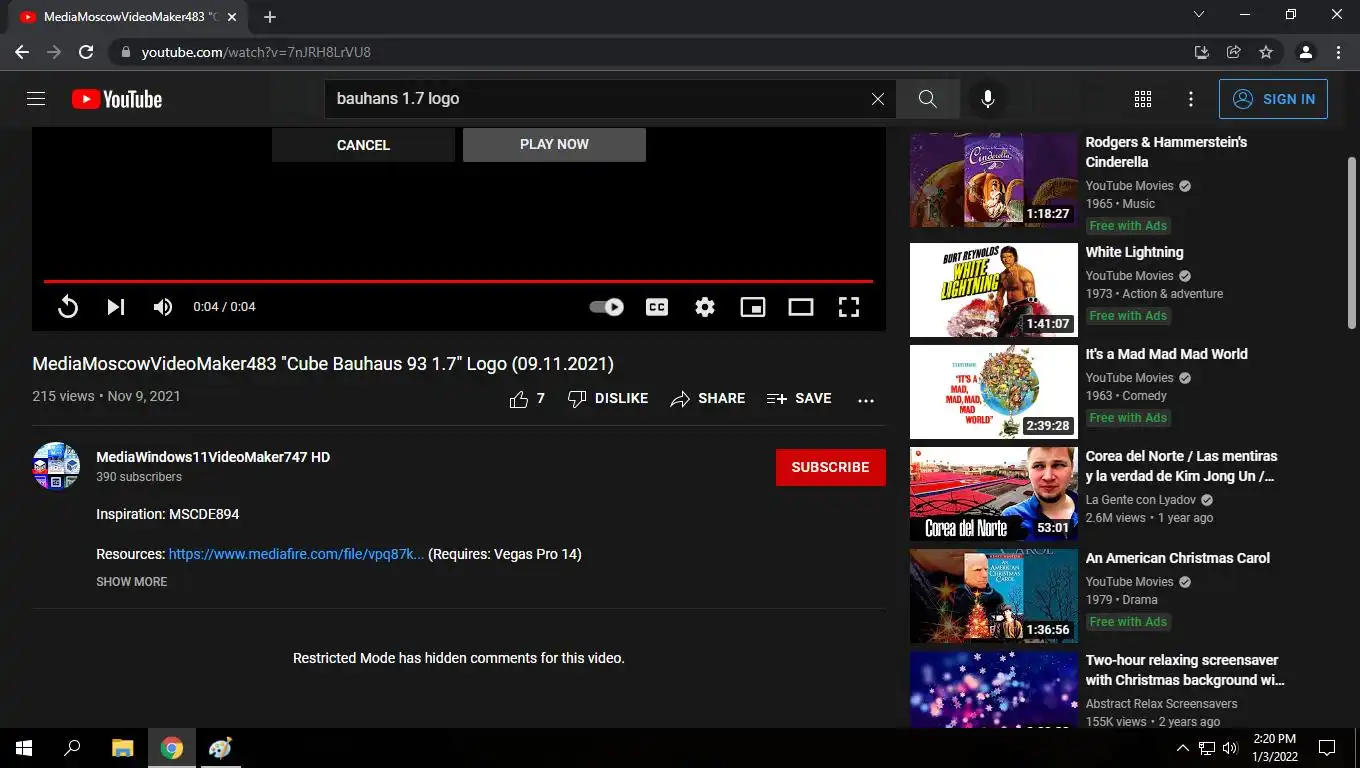Screen dimensions: 1360x768
Task: Sign in to YouTube
Action: (x=1273, y=99)
